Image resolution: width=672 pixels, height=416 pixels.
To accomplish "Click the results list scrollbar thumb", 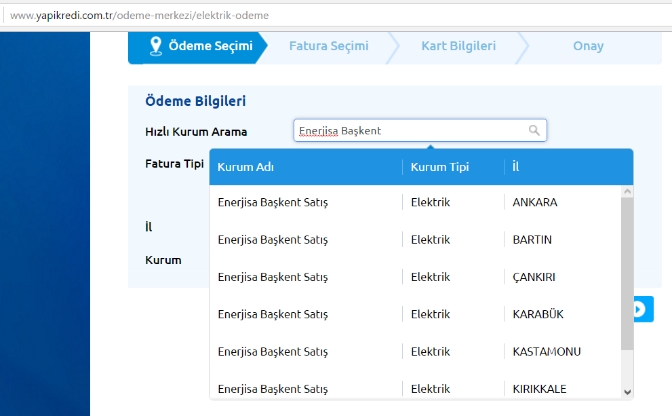I will tap(627, 273).
